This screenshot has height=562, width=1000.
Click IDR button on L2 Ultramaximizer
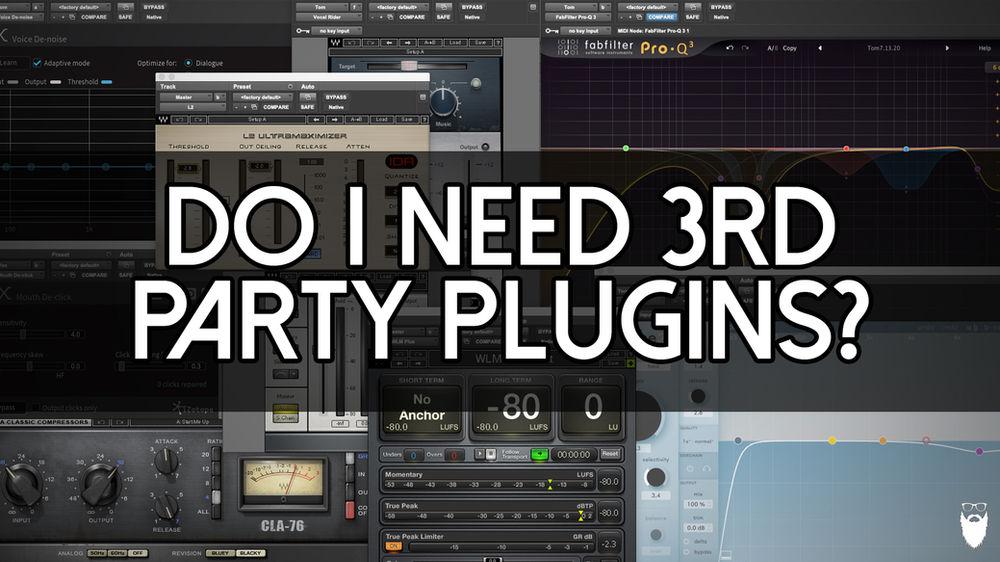pyautogui.click(x=401, y=162)
